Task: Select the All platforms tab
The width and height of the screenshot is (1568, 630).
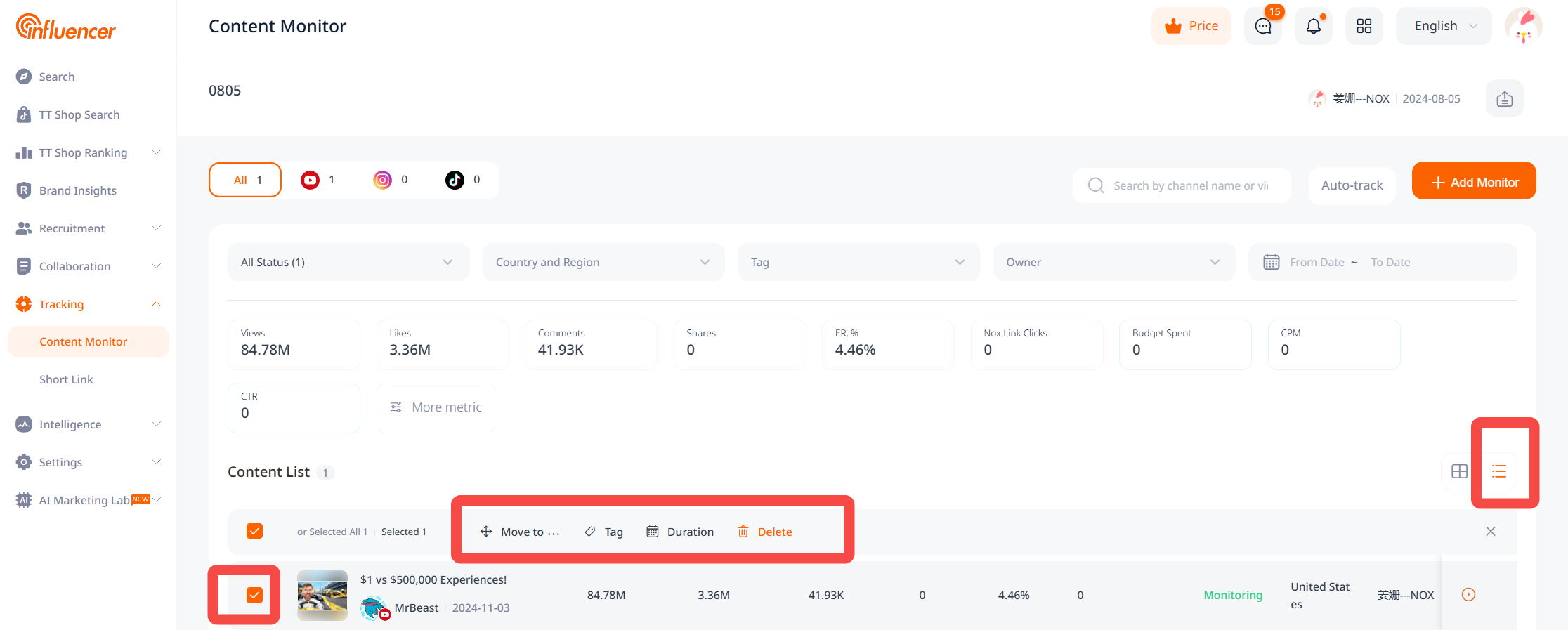Action: point(245,181)
